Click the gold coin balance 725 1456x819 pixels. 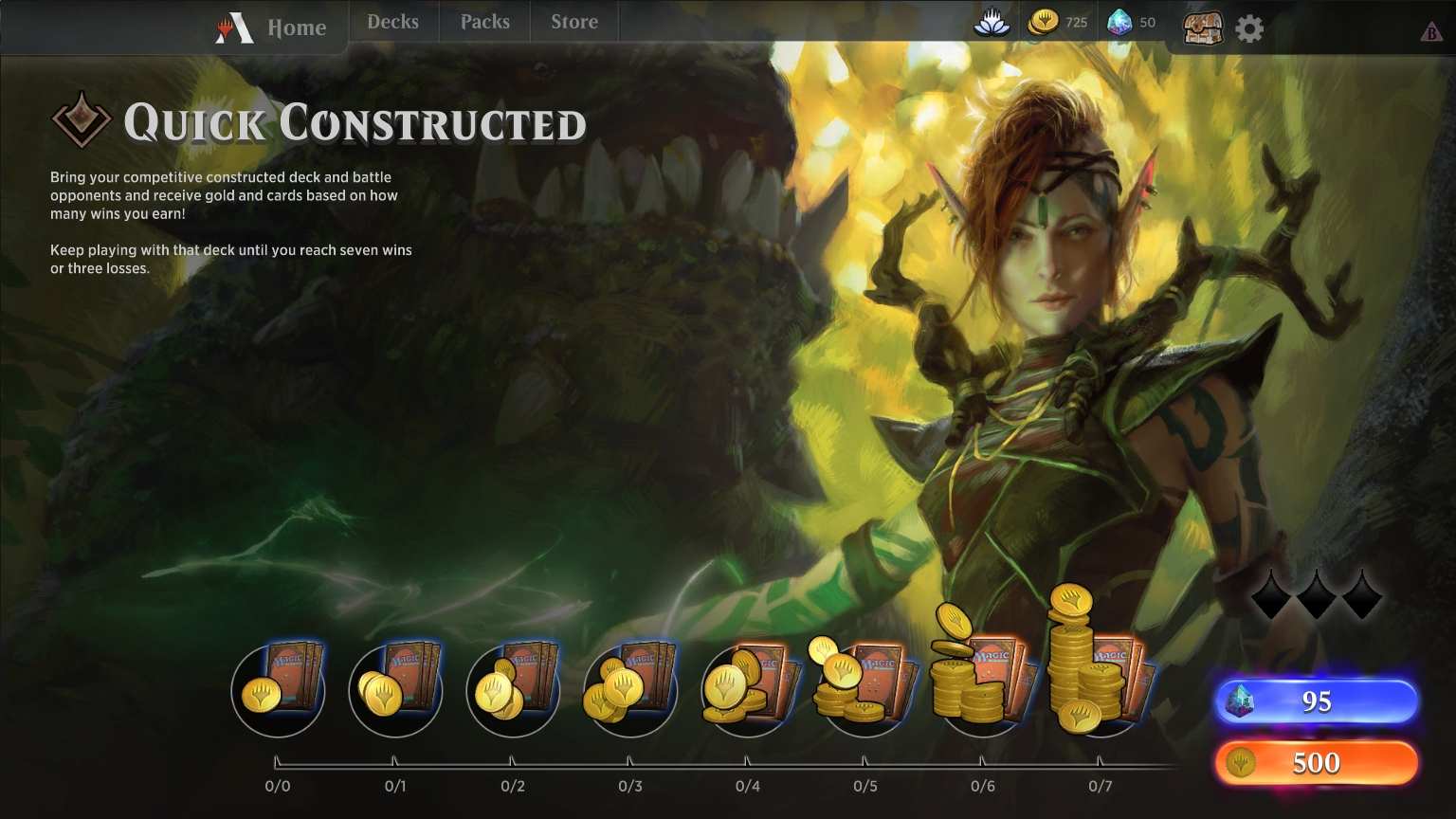1059,23
